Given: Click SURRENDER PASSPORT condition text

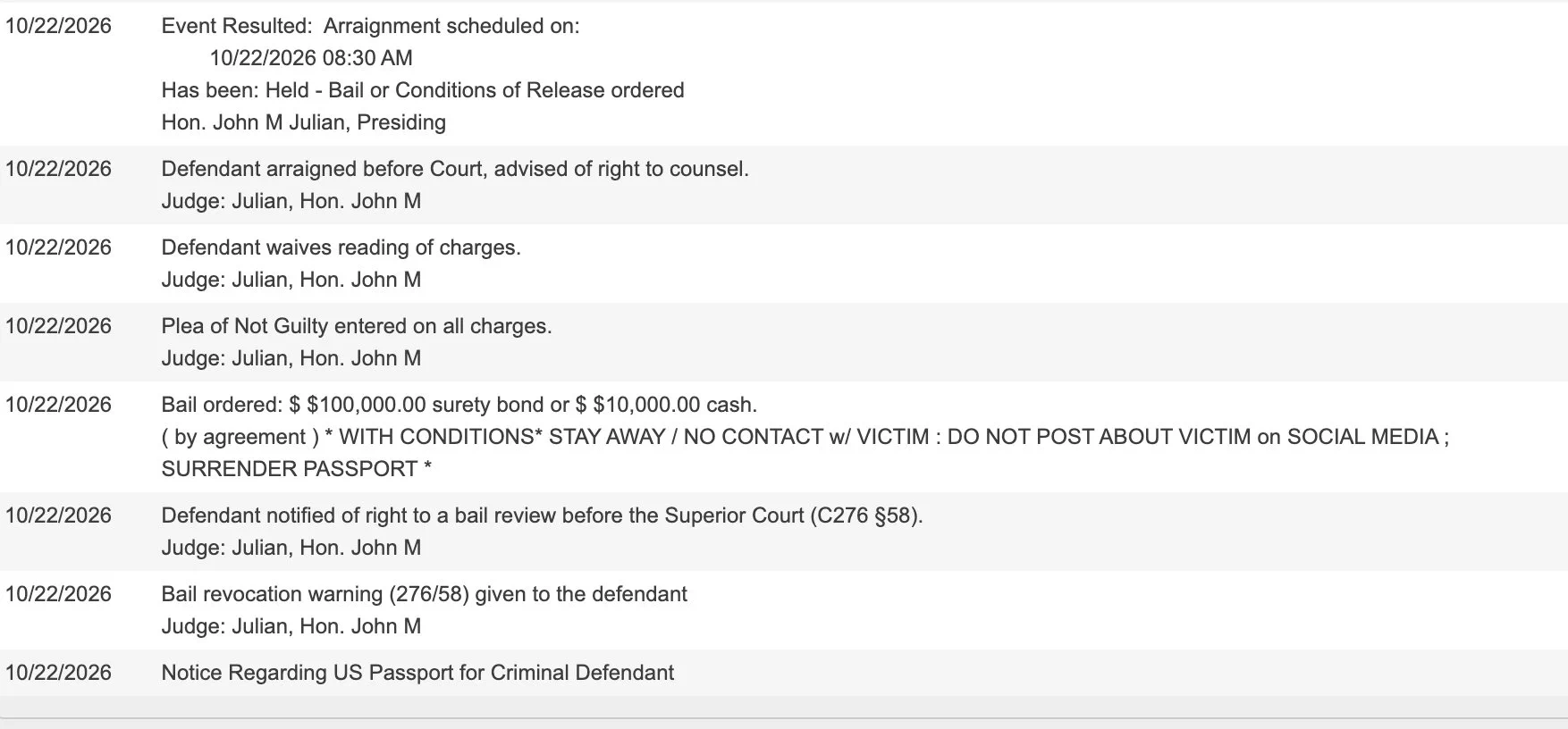Looking at the screenshot, I should coord(296,469).
